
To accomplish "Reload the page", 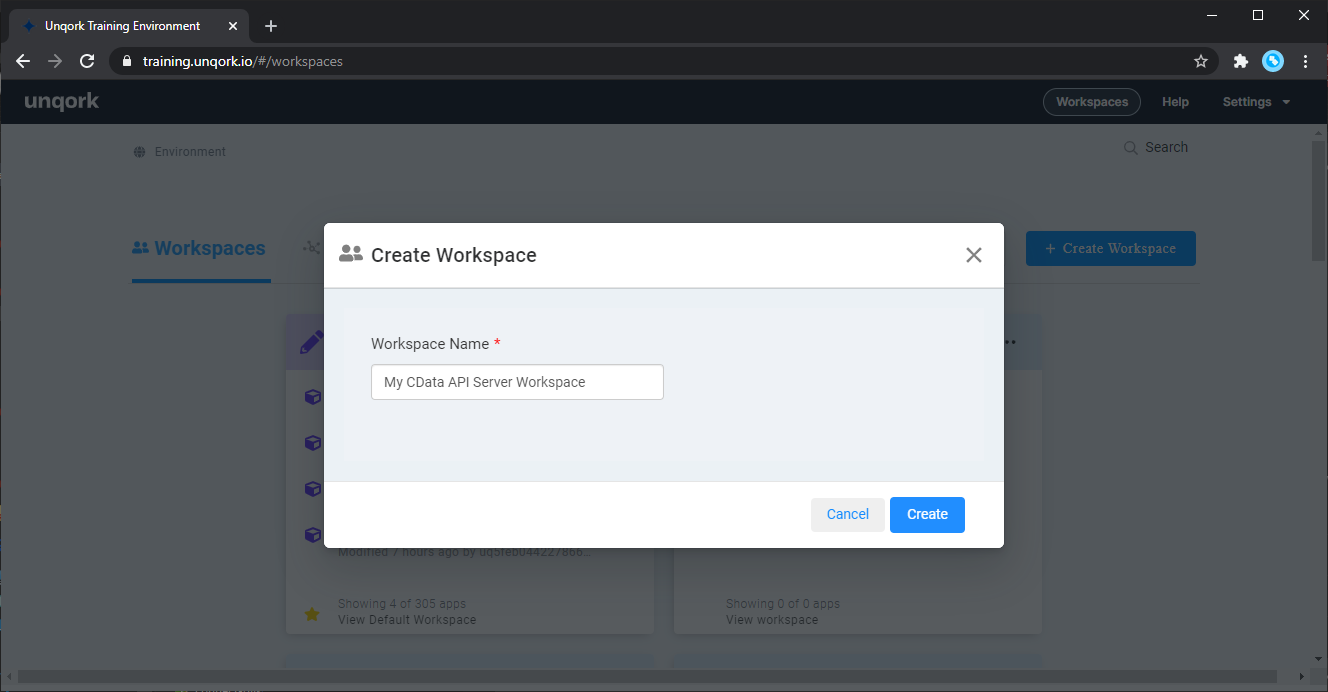I will pyautogui.click(x=87, y=61).
